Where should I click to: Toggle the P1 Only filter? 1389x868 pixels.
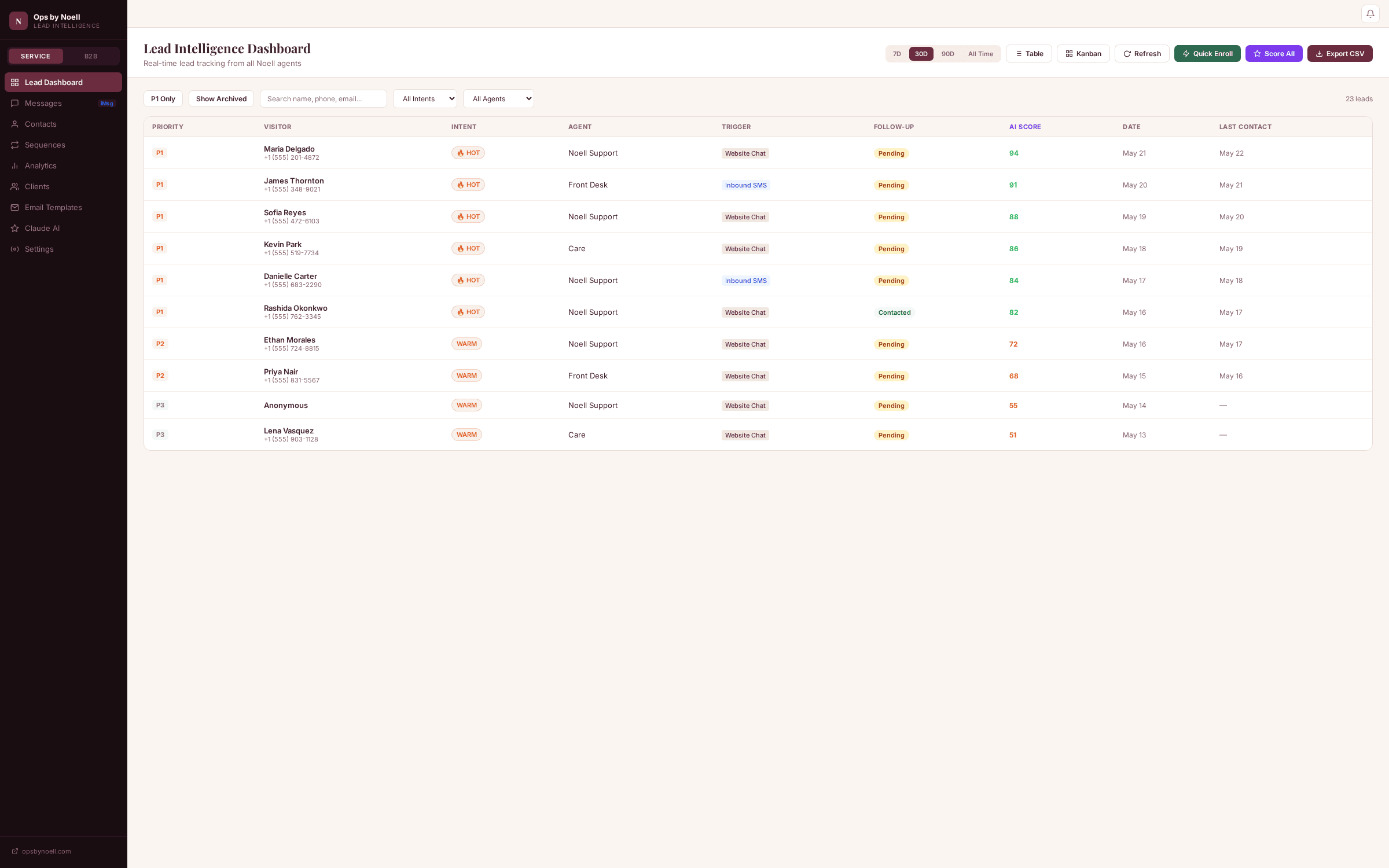point(163,99)
